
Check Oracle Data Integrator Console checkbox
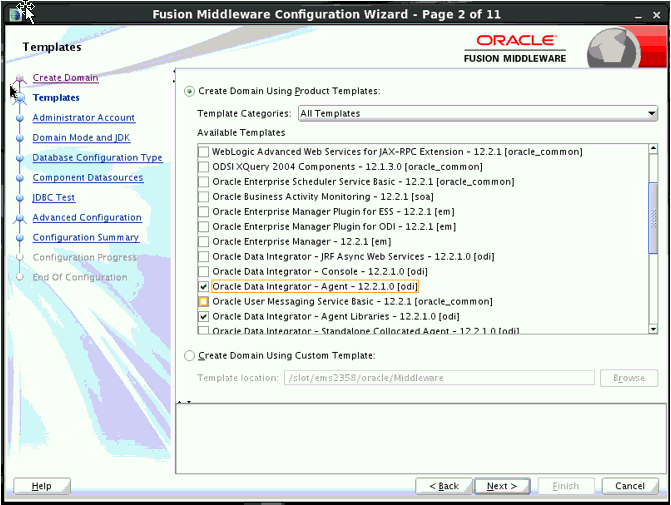(x=204, y=271)
